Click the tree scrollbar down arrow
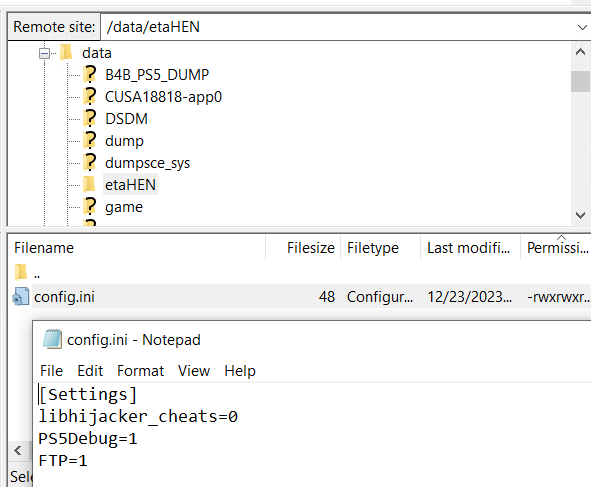The width and height of the screenshot is (591, 487). 580,215
